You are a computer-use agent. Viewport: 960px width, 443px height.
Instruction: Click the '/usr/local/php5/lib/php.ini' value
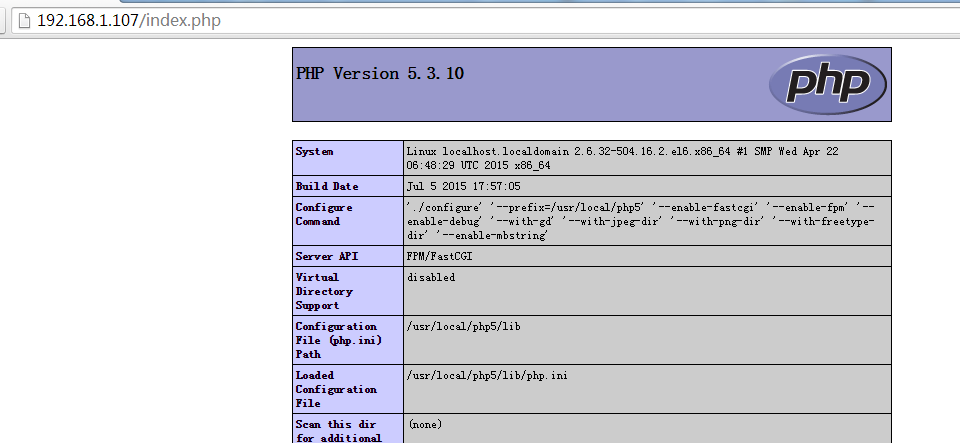click(487, 375)
